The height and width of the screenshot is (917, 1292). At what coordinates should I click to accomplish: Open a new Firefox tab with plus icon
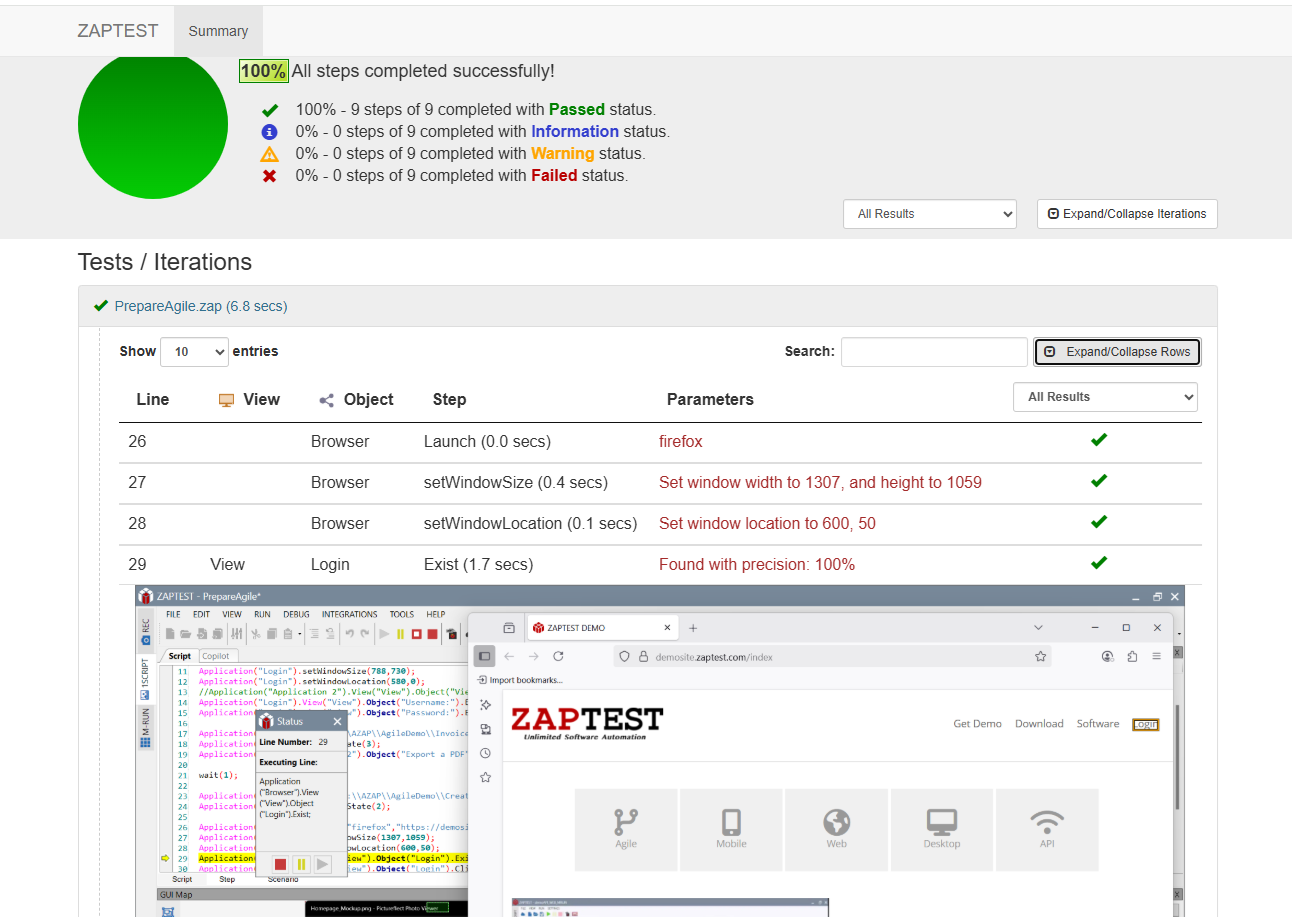click(693, 628)
